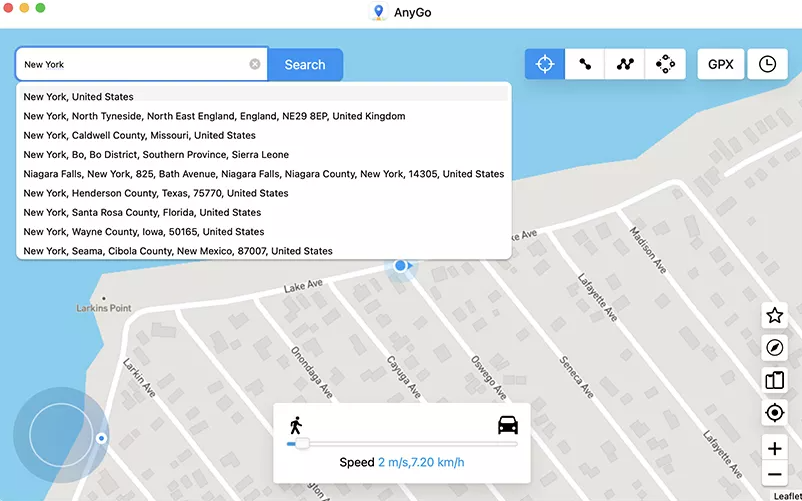Image resolution: width=802 pixels, height=501 pixels.
Task: Choose the multi-spot route mode icon
Action: coord(625,64)
